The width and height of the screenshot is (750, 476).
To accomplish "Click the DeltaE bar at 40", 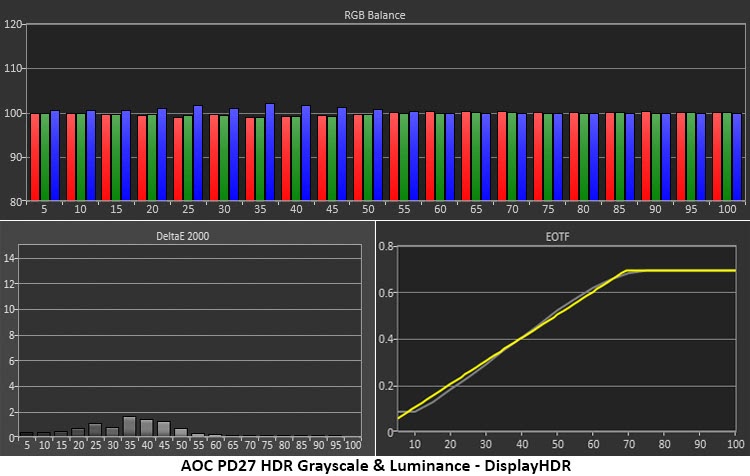I will coord(146,428).
